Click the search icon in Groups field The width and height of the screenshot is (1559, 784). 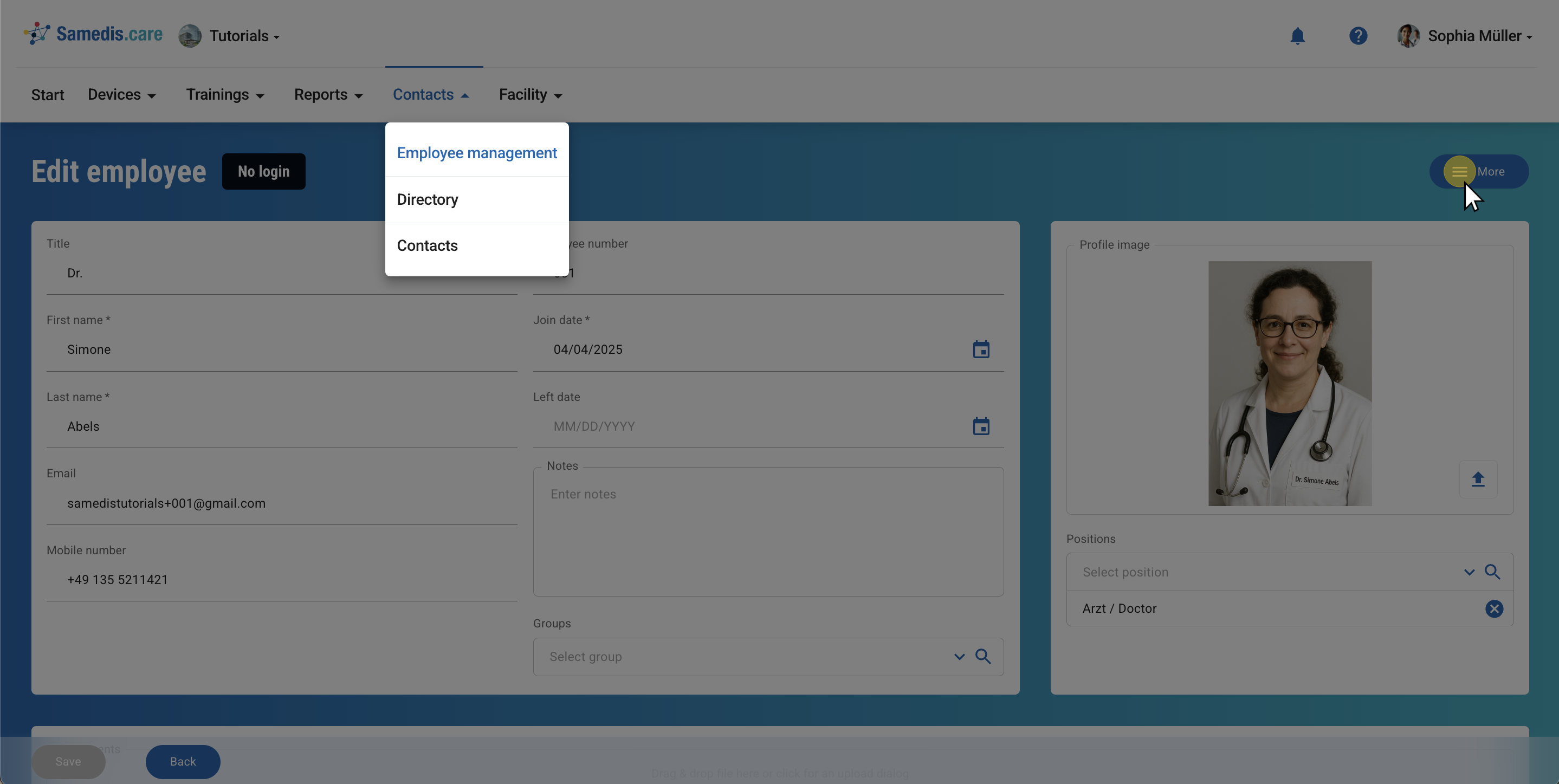point(983,657)
